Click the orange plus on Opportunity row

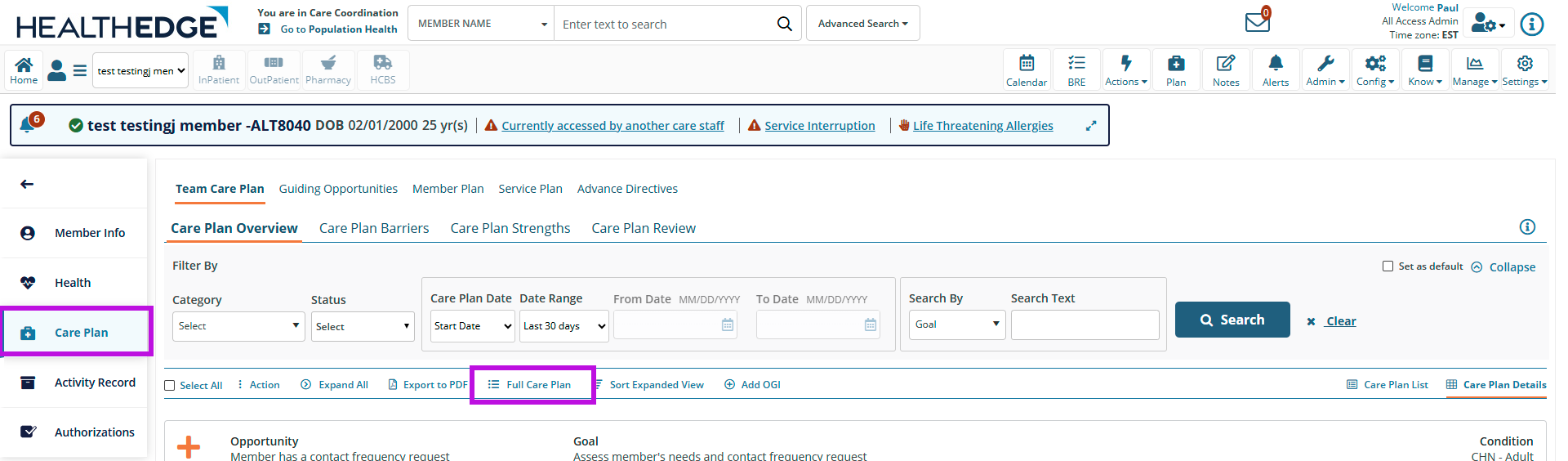tap(189, 446)
